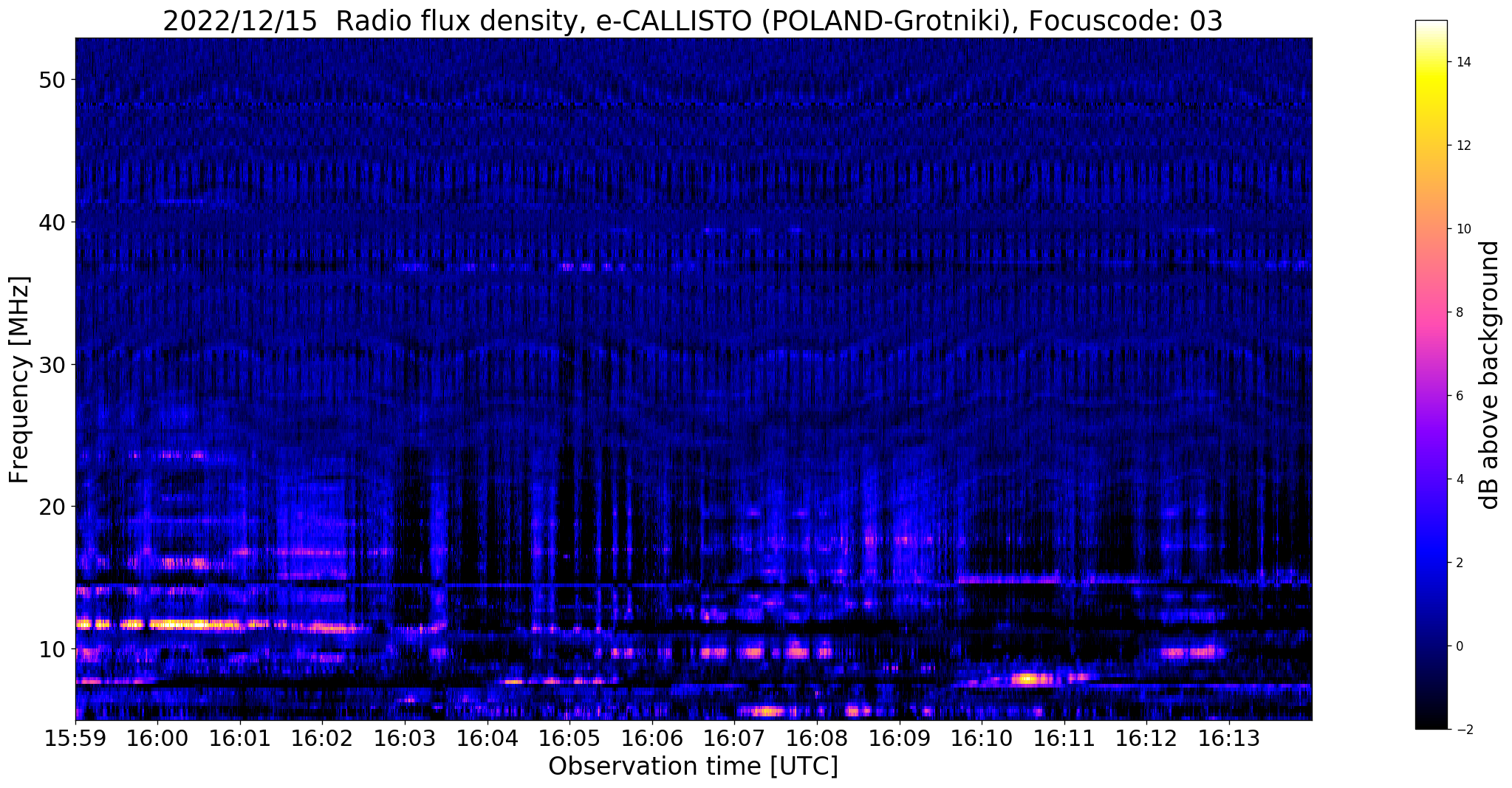Click the 16:03 time tick label

[x=405, y=738]
